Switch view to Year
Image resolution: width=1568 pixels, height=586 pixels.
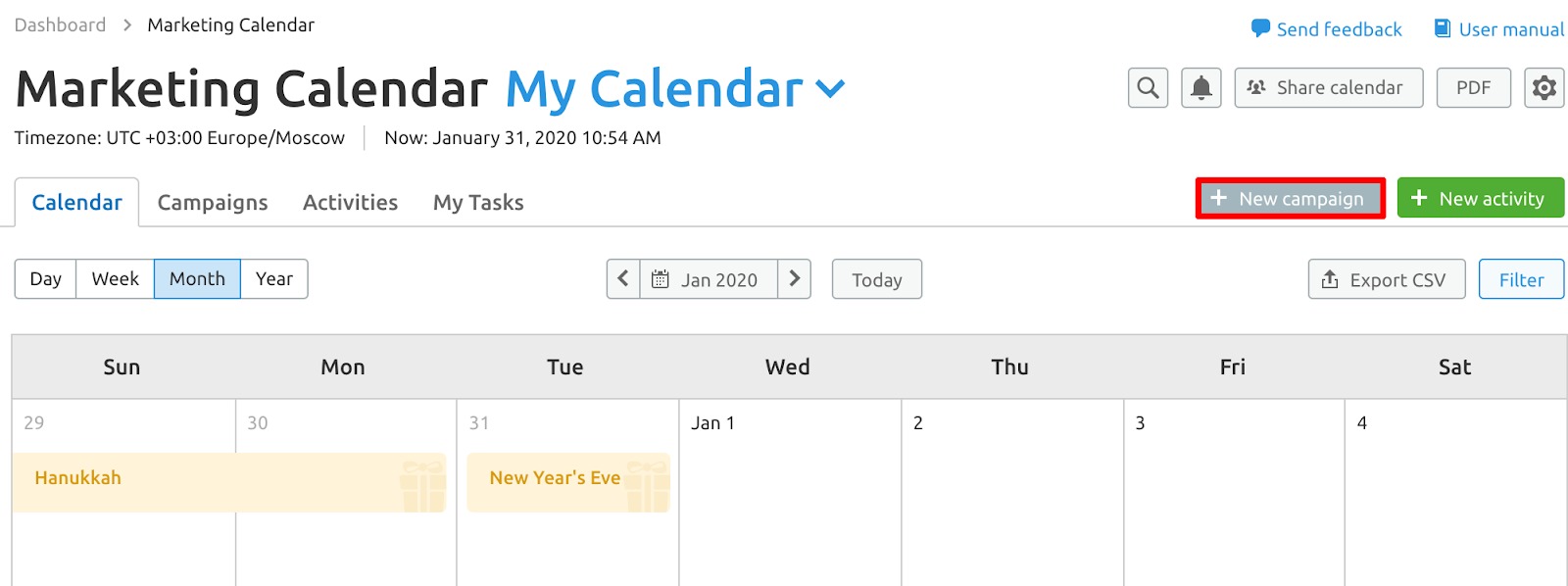[x=274, y=279]
